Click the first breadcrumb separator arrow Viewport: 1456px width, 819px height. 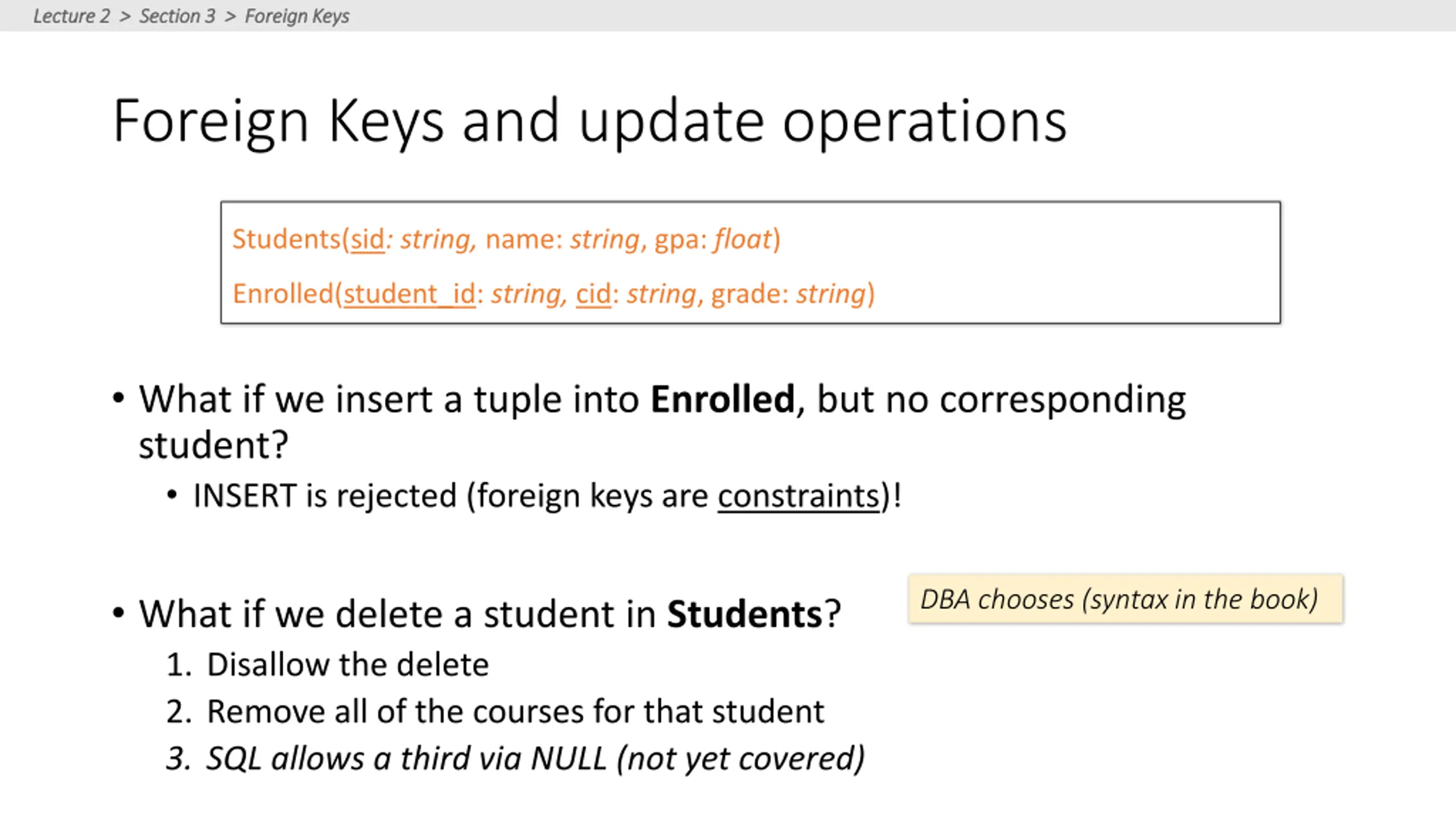125,16
